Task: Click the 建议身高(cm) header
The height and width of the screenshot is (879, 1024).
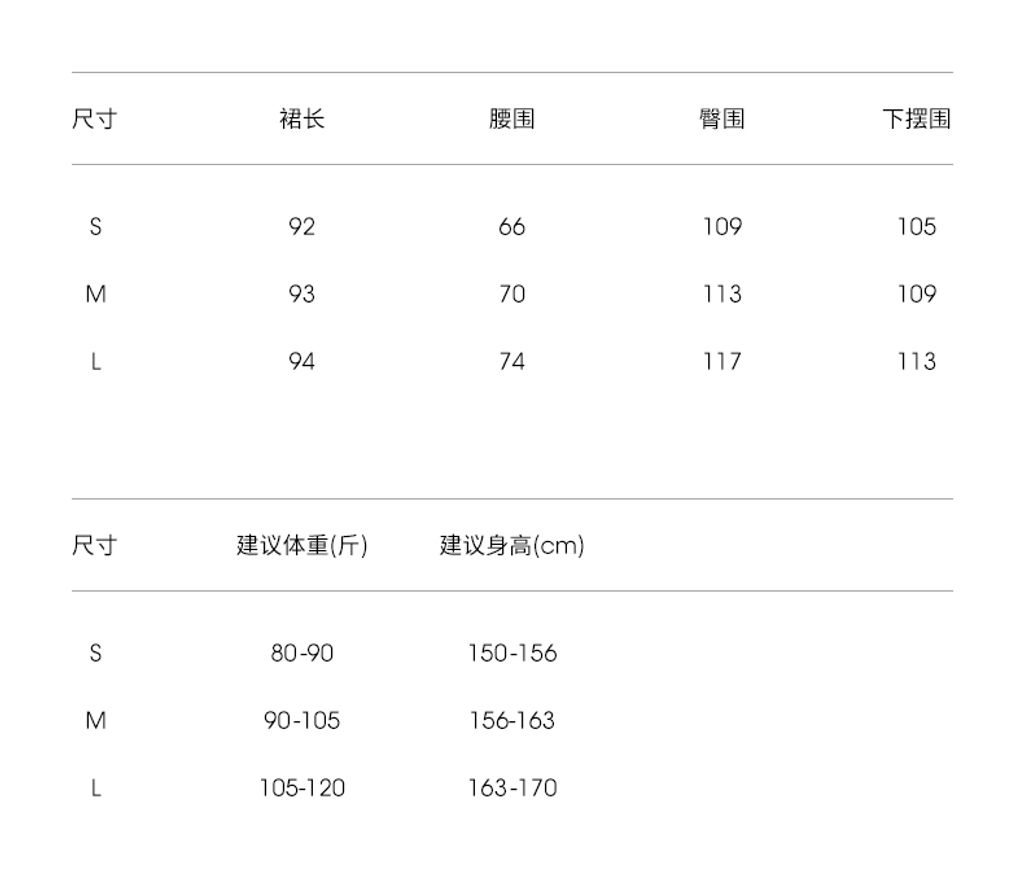Action: coord(512,545)
